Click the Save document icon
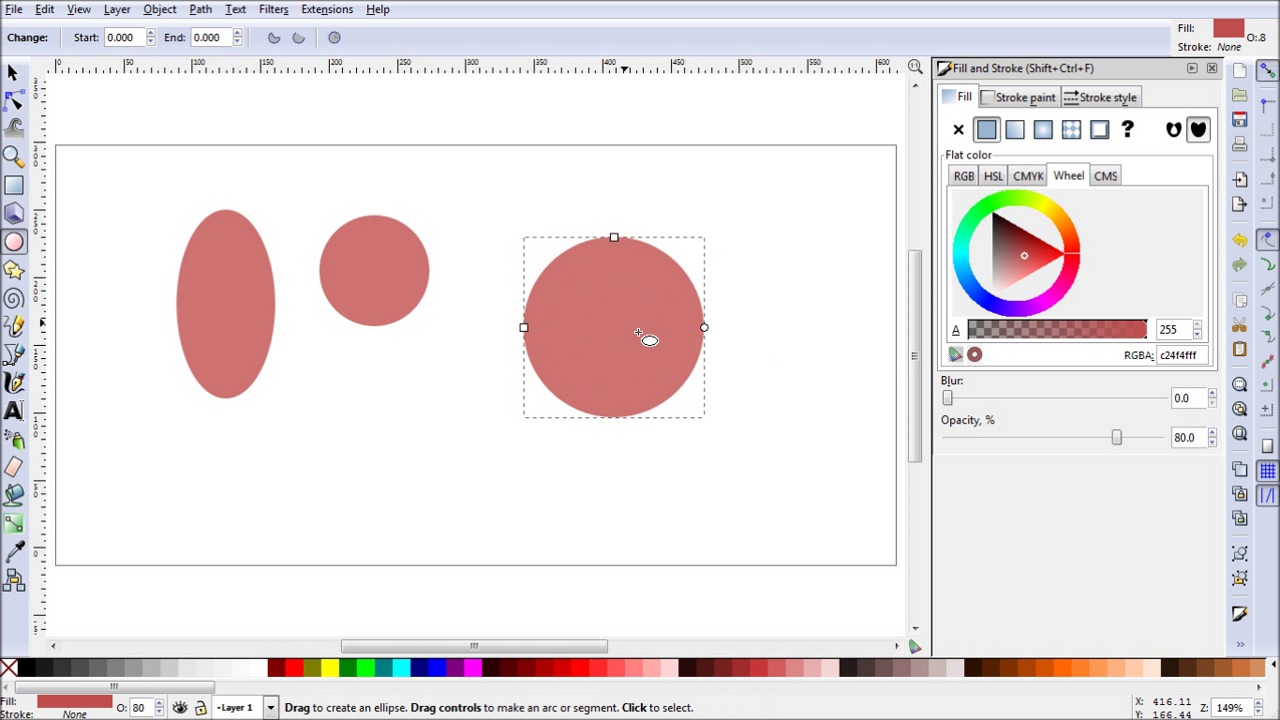Viewport: 1280px width, 720px height. [x=1240, y=120]
